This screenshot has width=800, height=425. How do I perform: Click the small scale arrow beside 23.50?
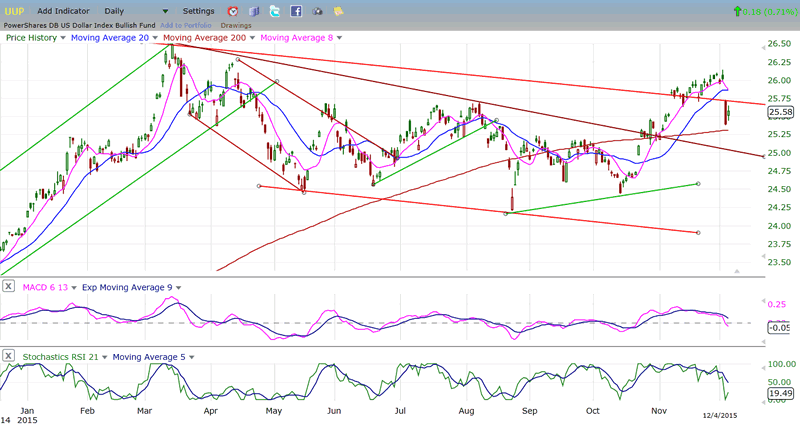tap(737, 271)
